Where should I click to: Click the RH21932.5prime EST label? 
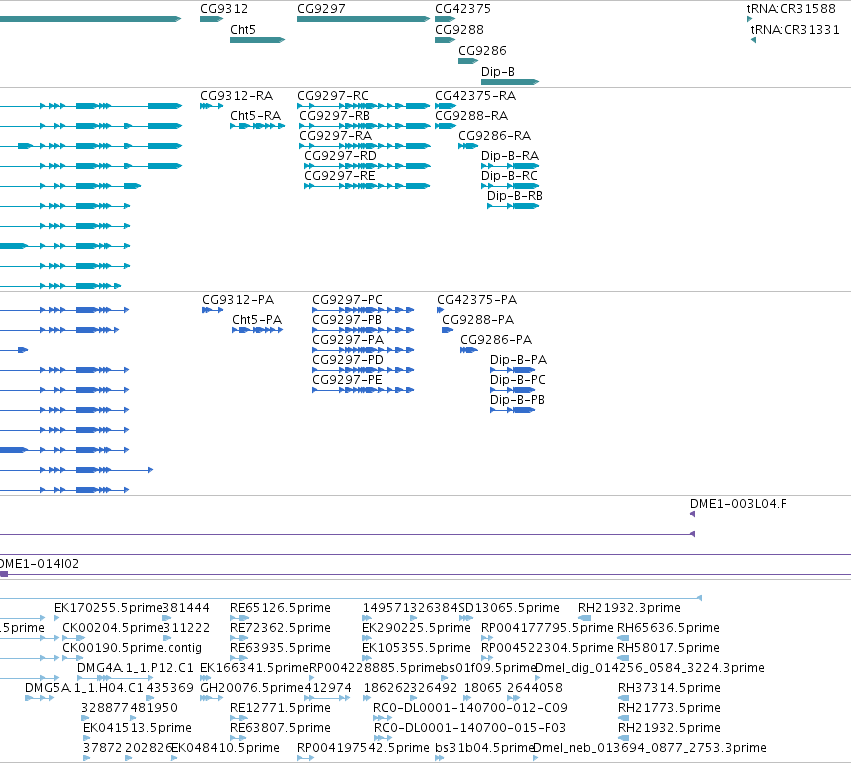coord(669,728)
